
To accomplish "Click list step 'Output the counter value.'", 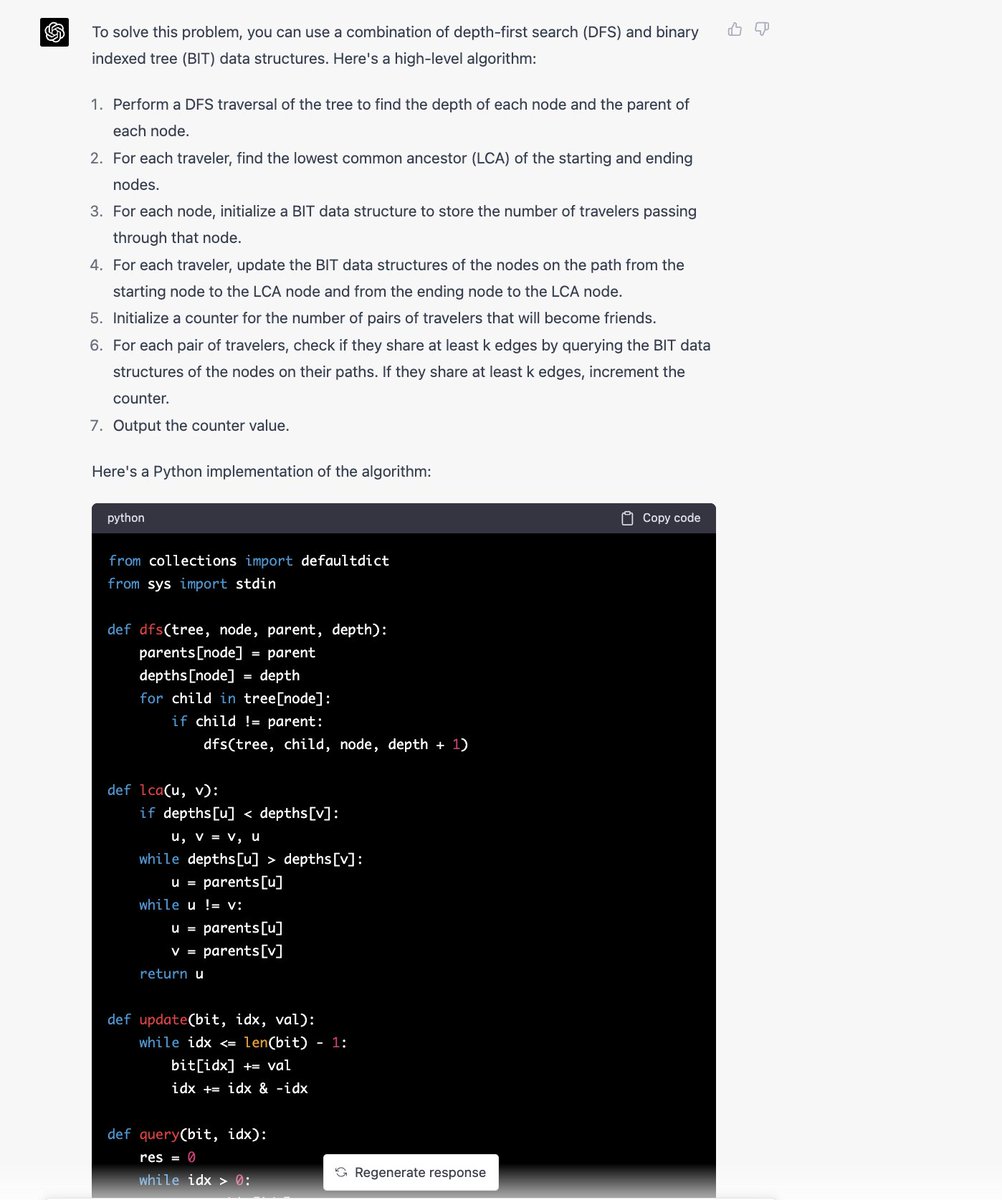I will [201, 425].
